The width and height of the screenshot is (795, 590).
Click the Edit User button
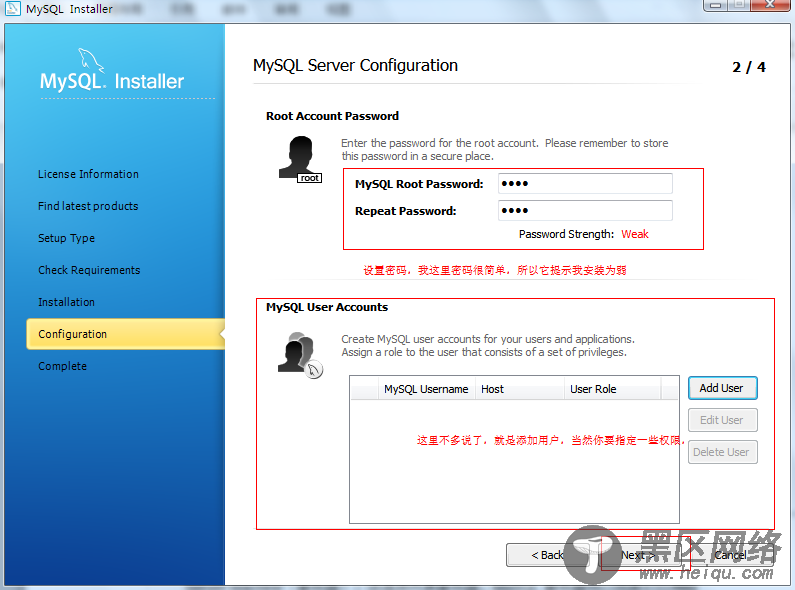[722, 420]
